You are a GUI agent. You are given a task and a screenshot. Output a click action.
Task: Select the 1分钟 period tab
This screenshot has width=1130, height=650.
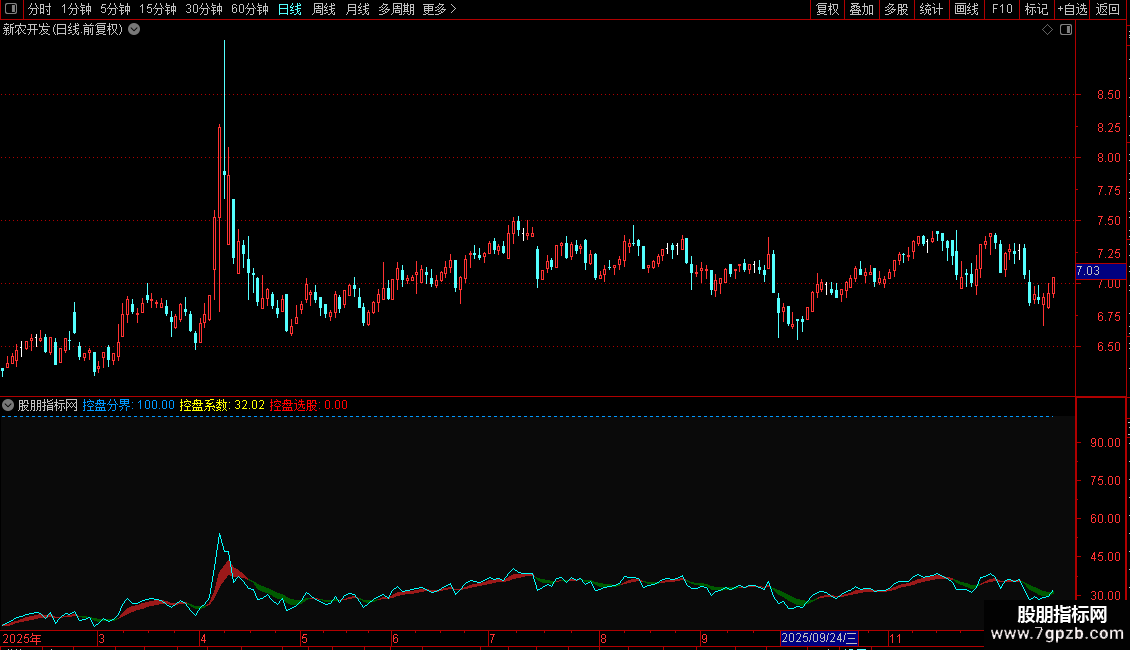point(76,9)
